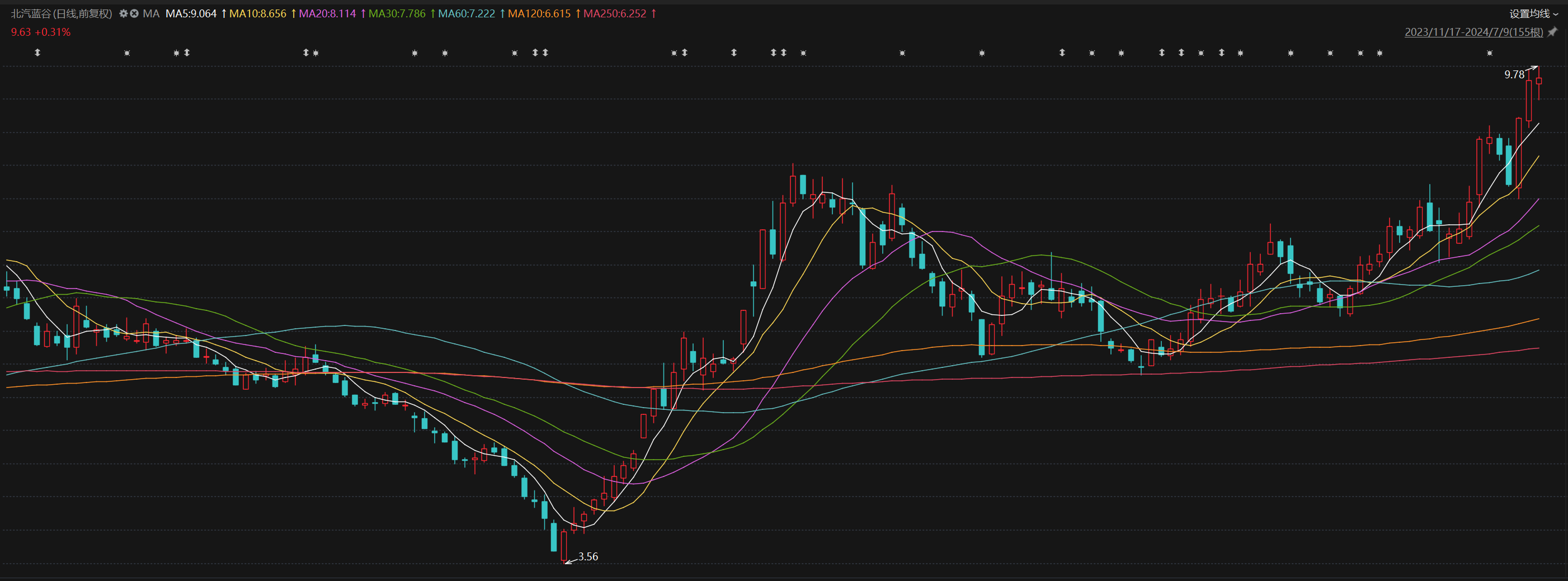Open the 2023/11/17-2024/7/9 date range link
Viewport: 1568px width, 581px height.
tap(1473, 32)
